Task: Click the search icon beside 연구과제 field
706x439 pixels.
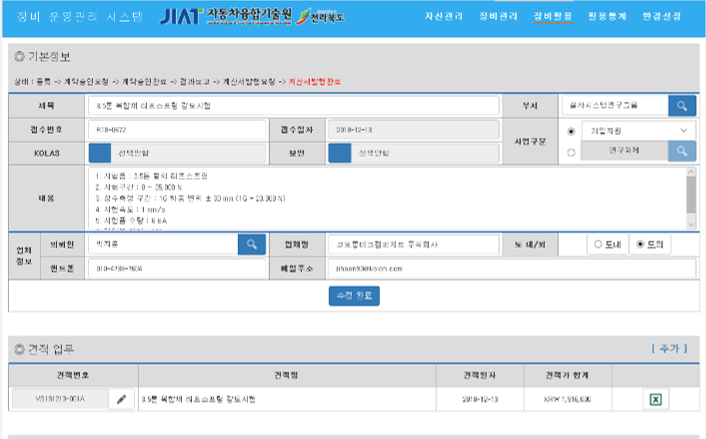Action: pos(681,151)
